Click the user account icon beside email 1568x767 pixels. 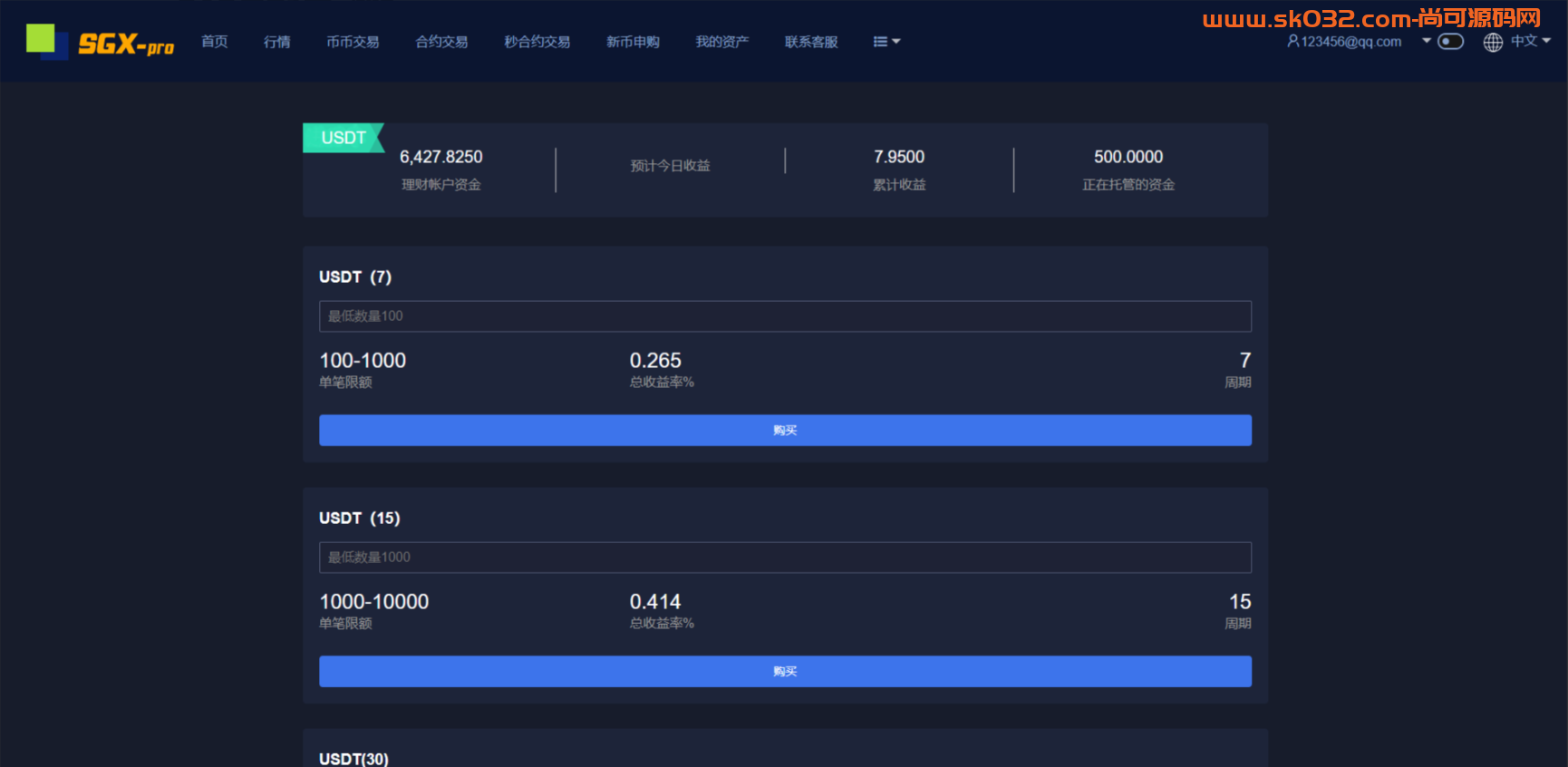(x=1293, y=41)
